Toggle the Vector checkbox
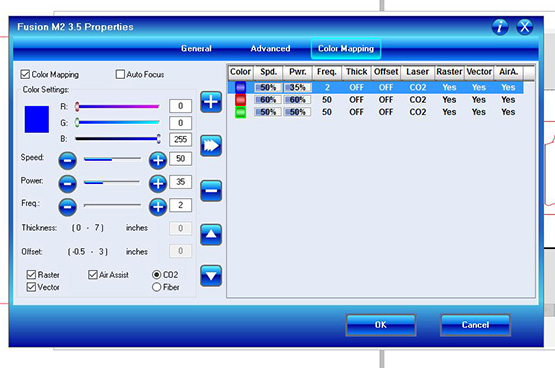The image size is (555, 368). [31, 287]
